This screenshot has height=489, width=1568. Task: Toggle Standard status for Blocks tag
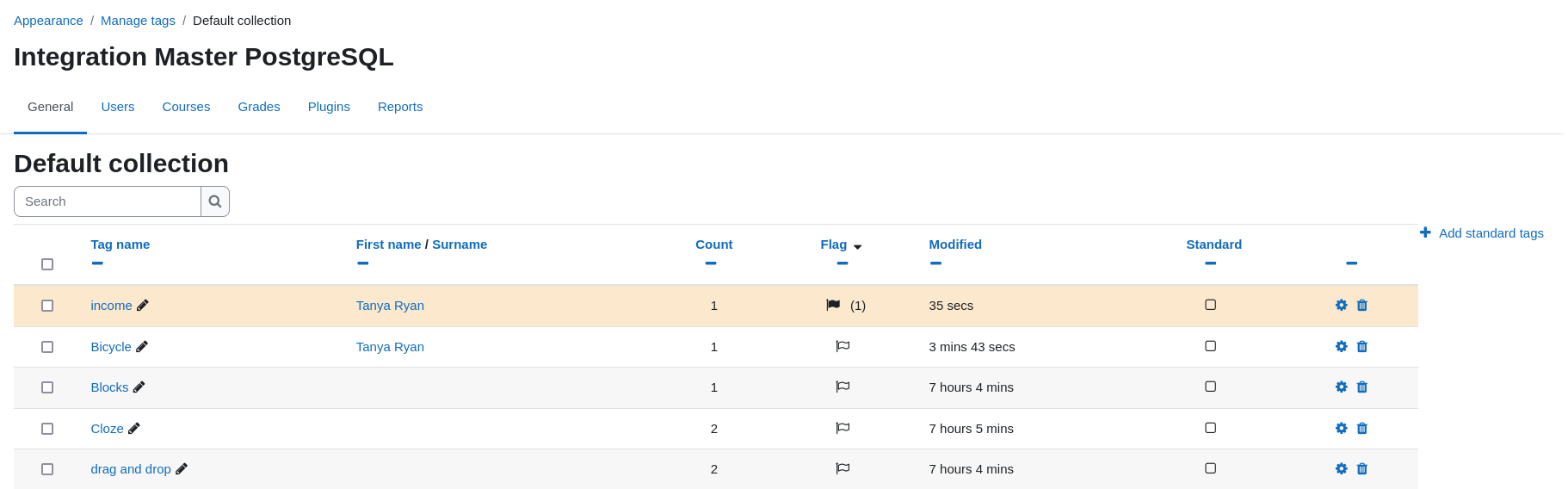coord(1211,387)
